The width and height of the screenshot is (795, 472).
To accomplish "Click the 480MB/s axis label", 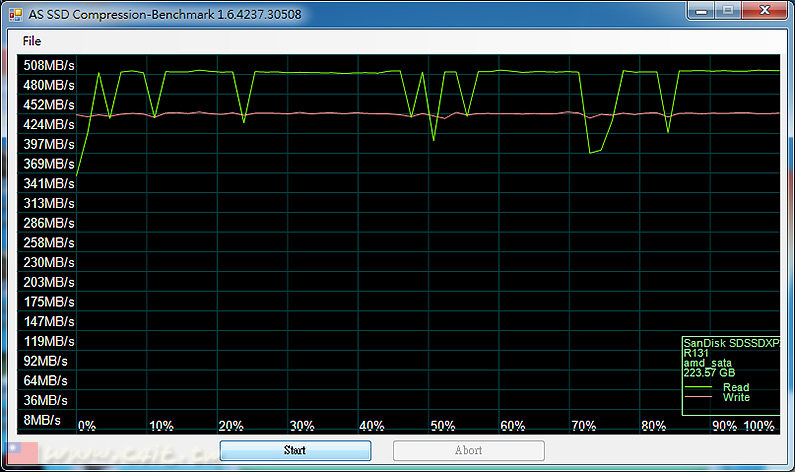I will click(49, 85).
